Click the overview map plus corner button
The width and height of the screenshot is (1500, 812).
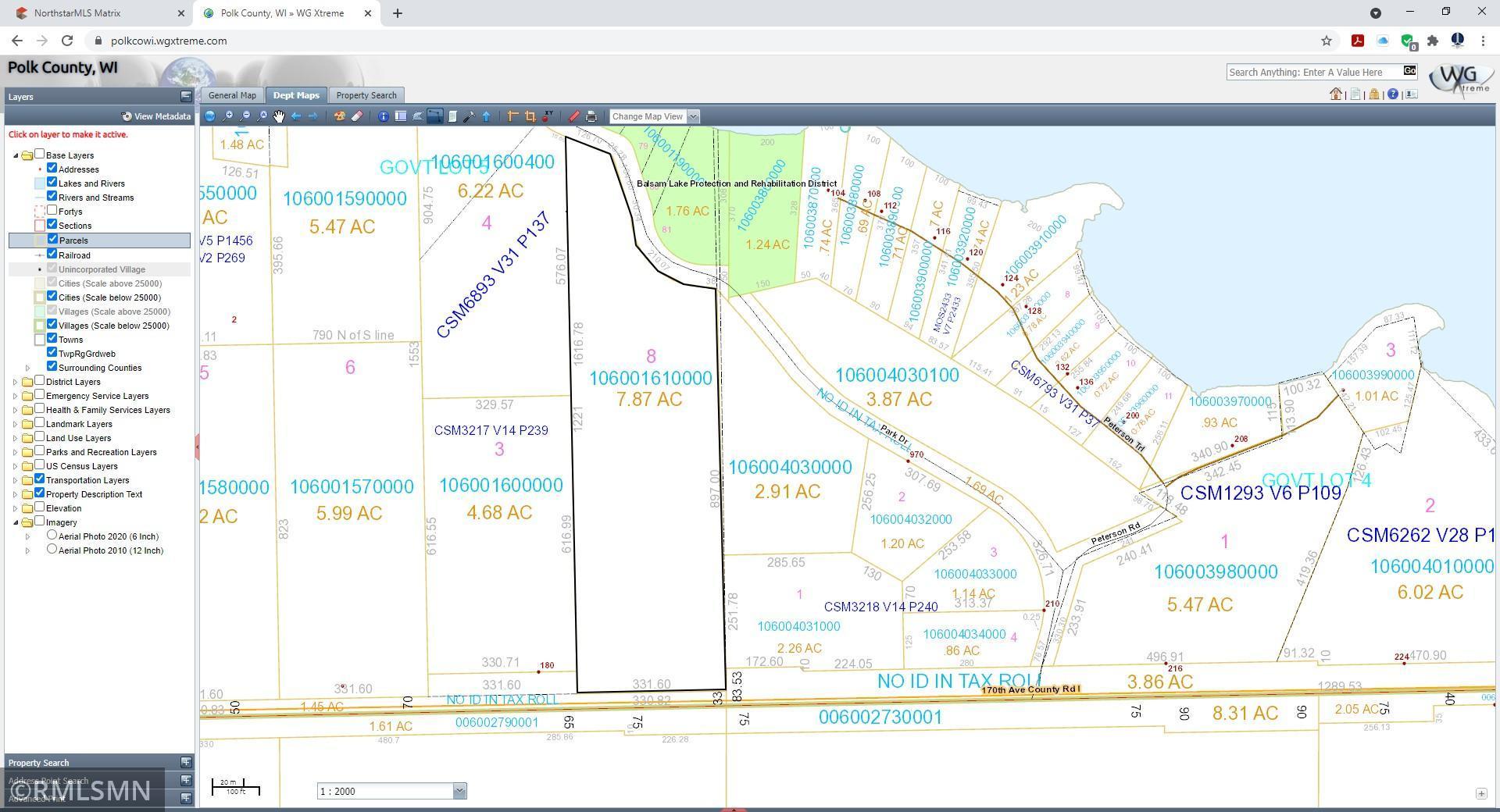click(1481, 793)
